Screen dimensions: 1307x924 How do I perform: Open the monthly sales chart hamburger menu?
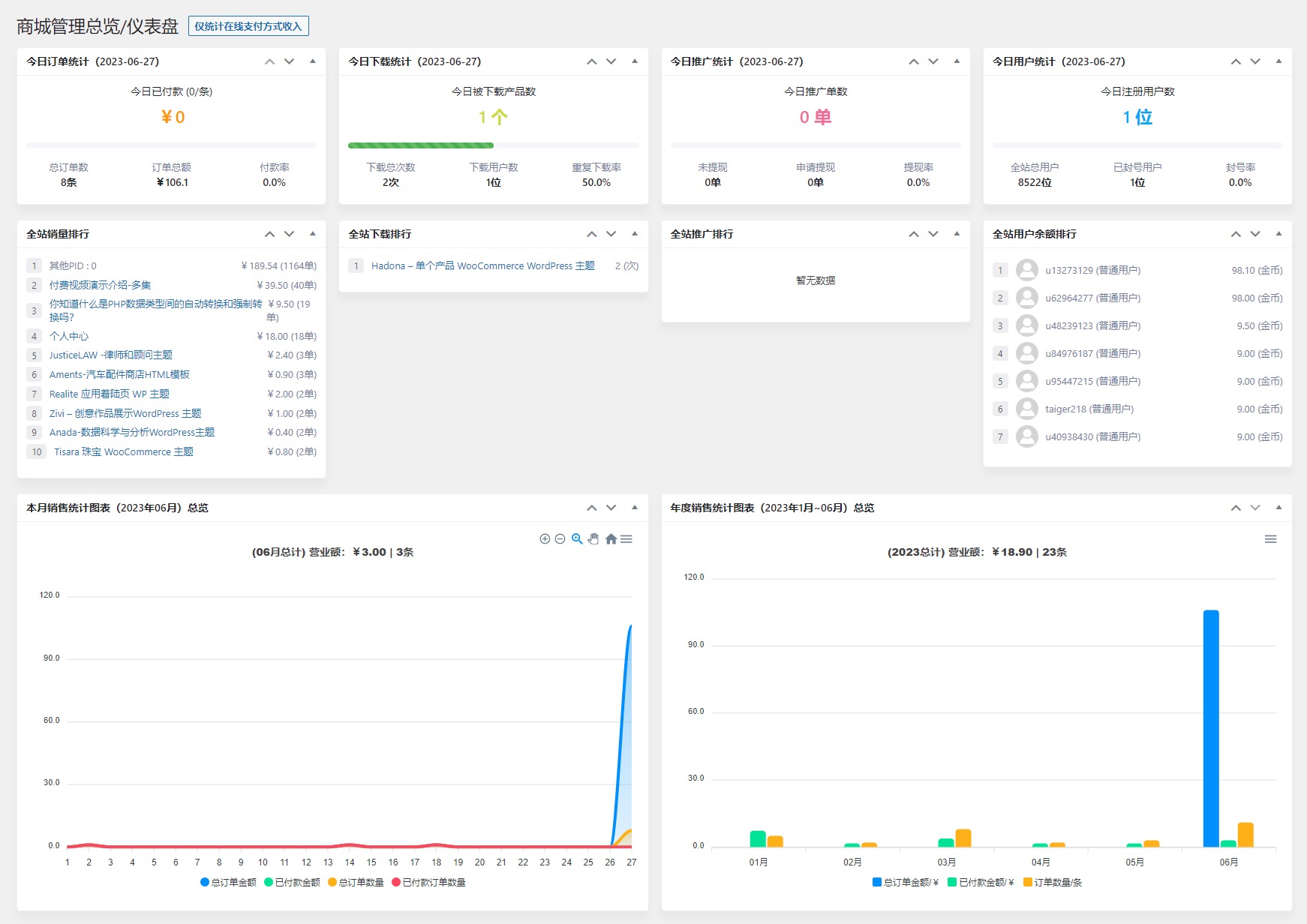pos(626,539)
